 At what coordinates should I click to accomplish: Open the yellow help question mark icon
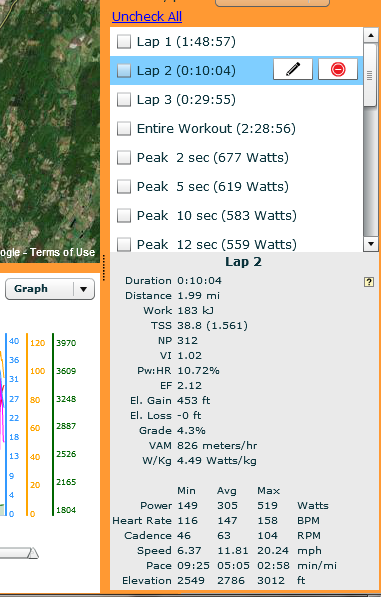tap(368, 282)
